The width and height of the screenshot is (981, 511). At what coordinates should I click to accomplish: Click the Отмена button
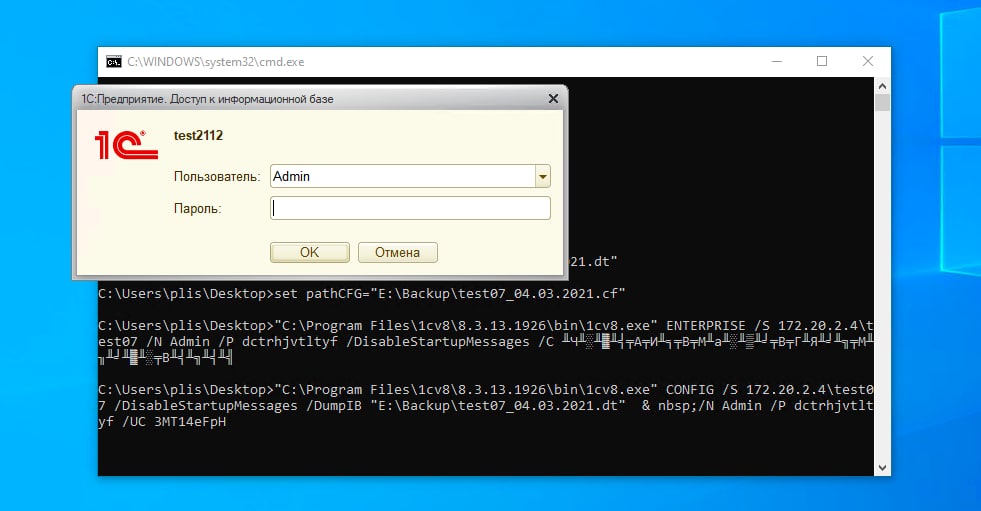tap(397, 252)
